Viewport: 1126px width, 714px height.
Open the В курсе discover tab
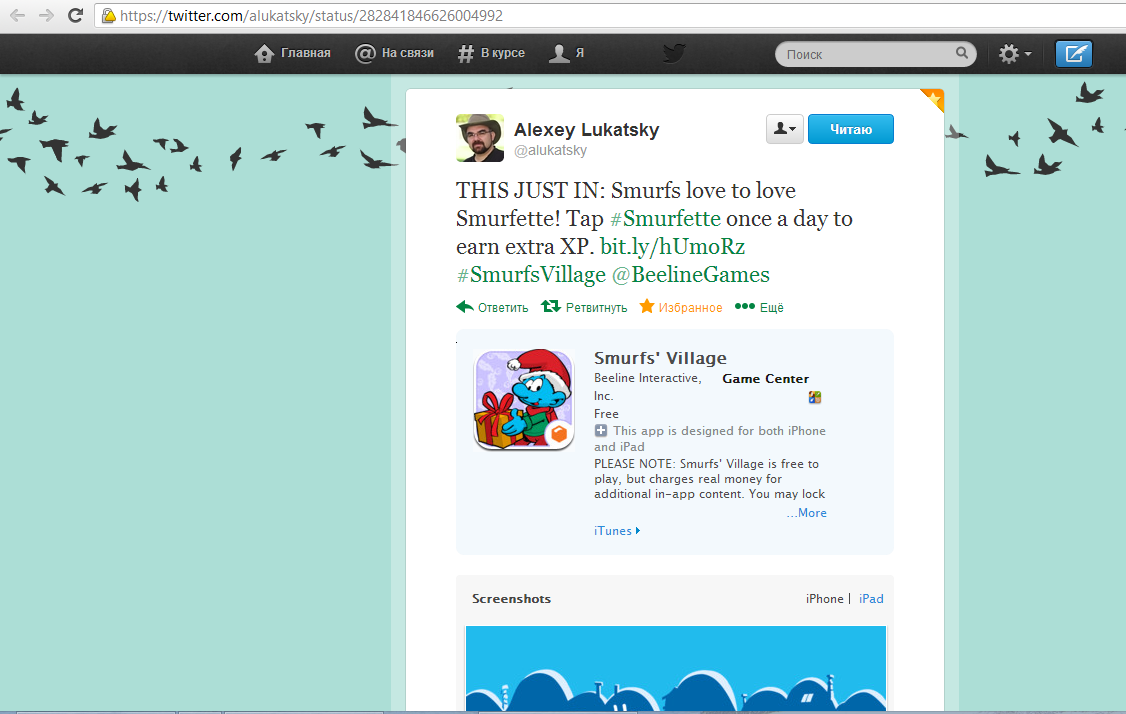(x=491, y=53)
